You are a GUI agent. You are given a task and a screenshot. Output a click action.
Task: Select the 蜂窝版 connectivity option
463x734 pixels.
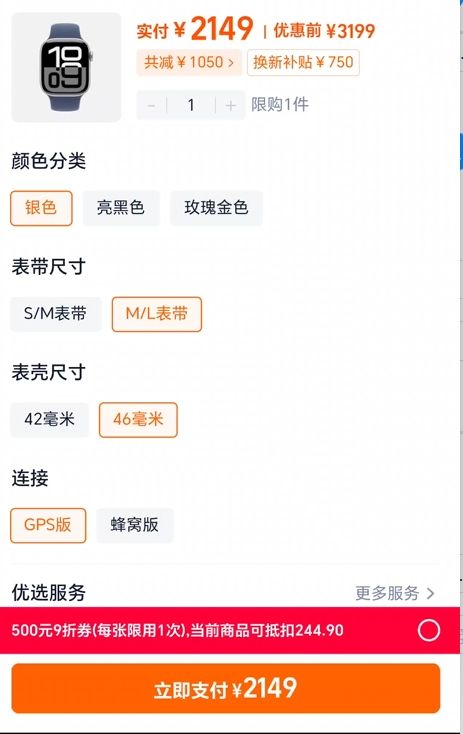pos(135,525)
